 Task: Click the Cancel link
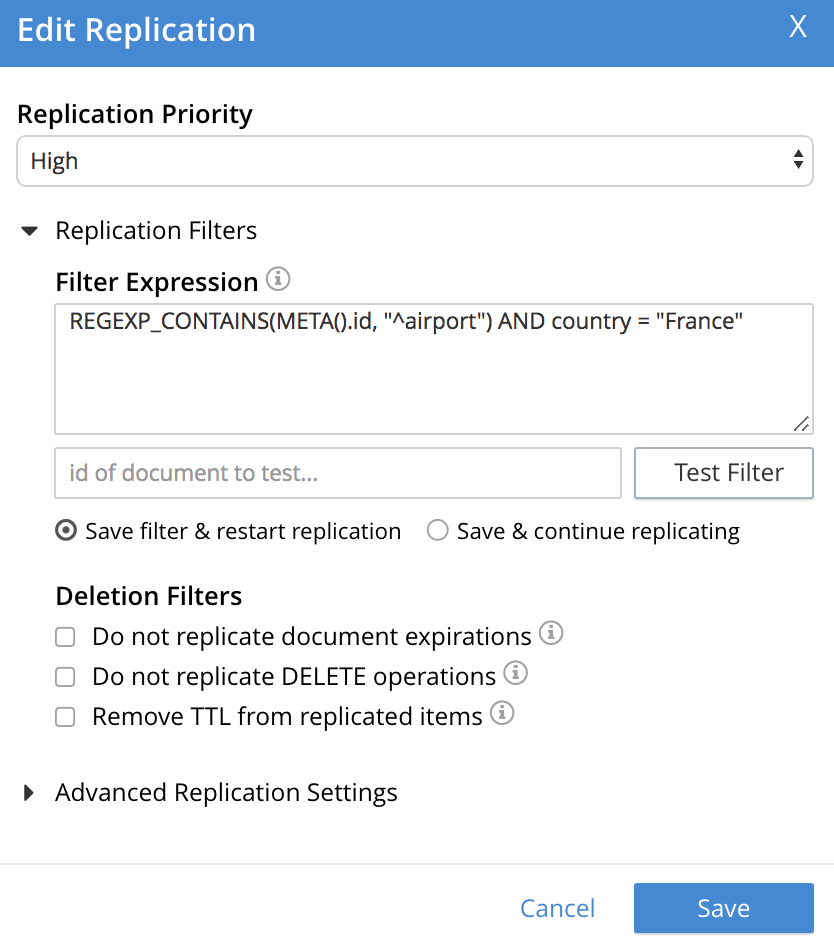[557, 908]
